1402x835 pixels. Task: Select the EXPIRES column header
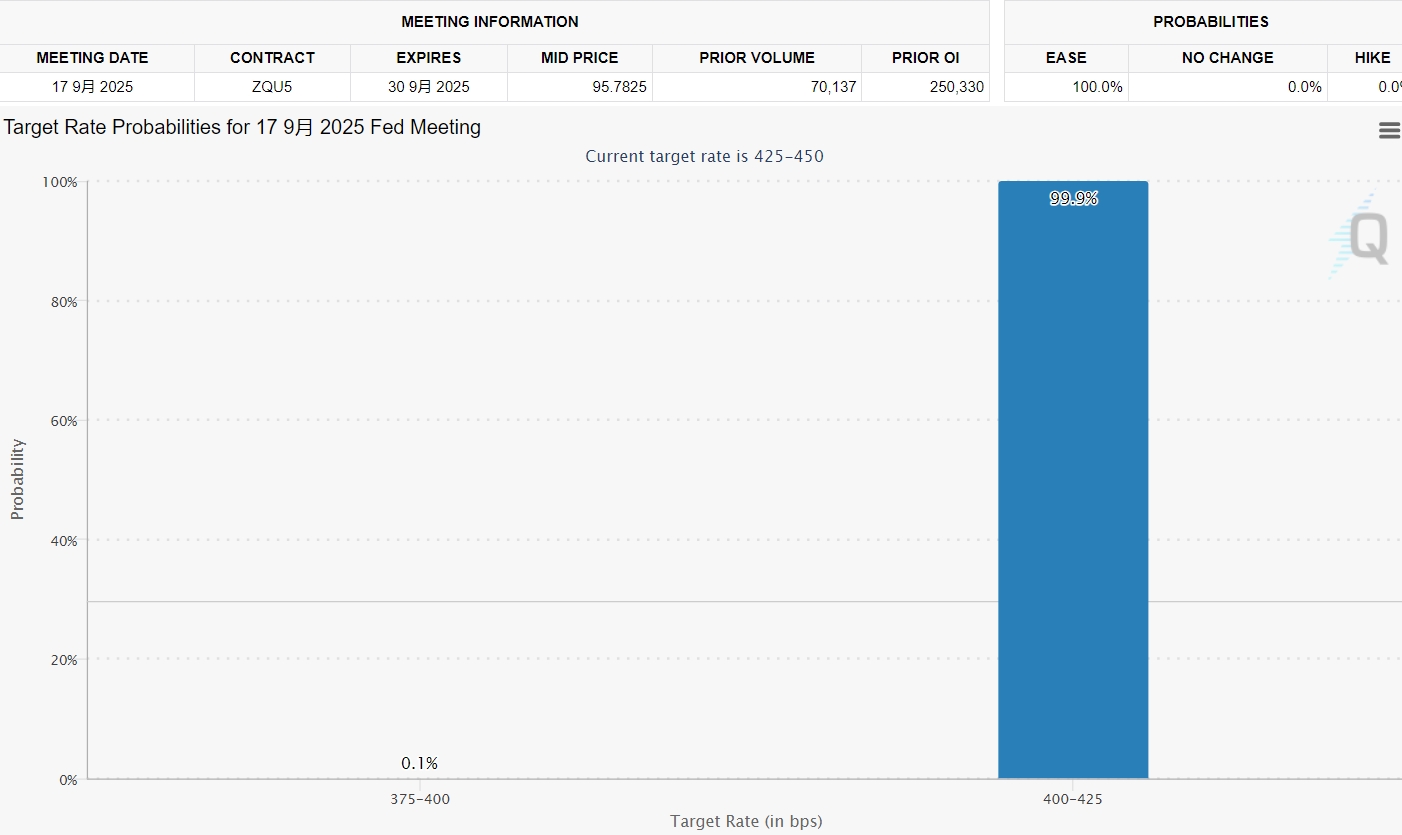[428, 58]
